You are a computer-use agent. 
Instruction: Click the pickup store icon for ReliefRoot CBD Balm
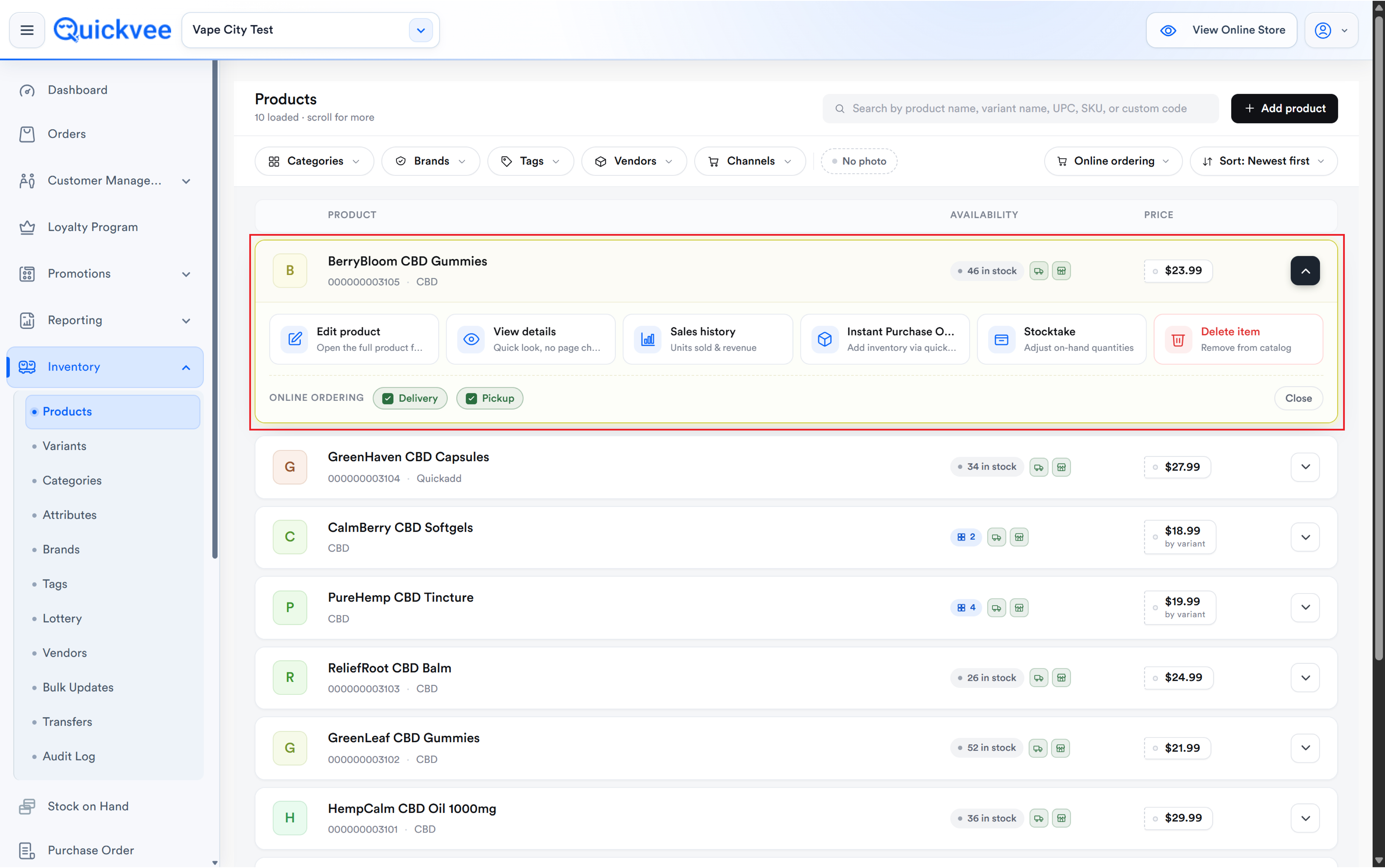tap(1061, 678)
